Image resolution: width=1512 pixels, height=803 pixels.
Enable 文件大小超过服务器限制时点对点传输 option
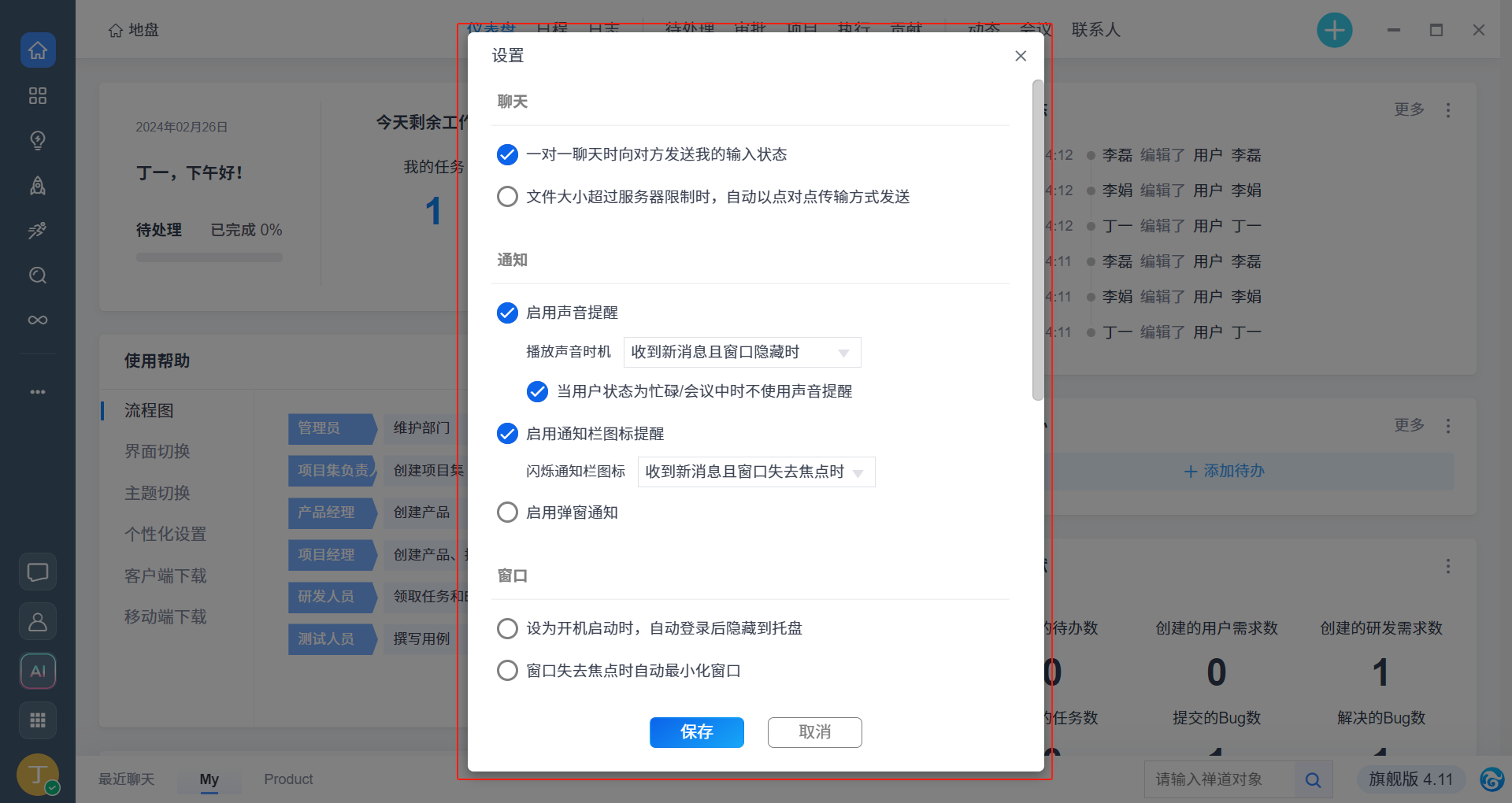coord(507,196)
